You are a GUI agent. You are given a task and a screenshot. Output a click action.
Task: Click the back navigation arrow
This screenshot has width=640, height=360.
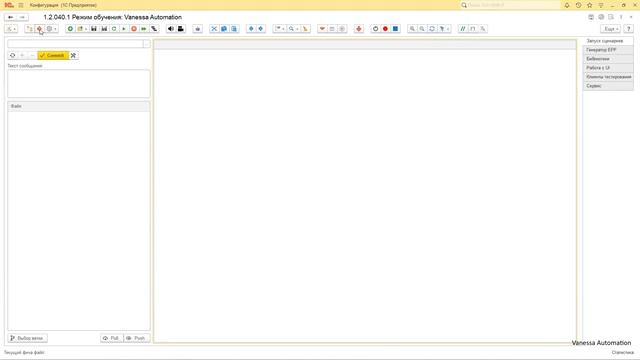click(x=11, y=17)
